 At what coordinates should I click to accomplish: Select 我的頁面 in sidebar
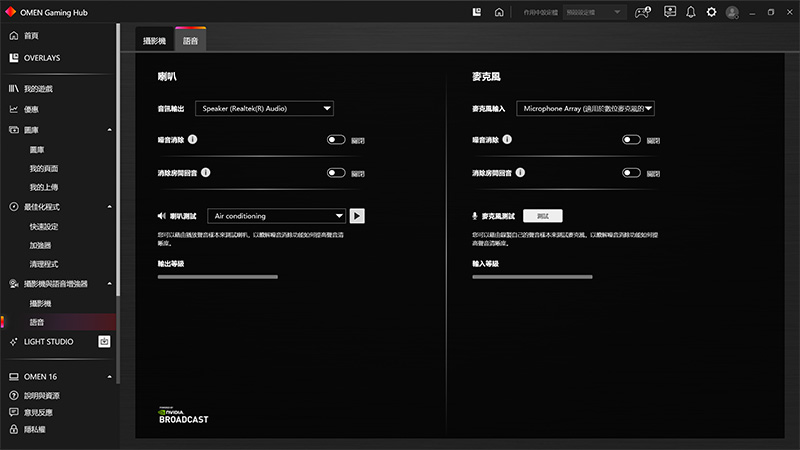coord(44,168)
